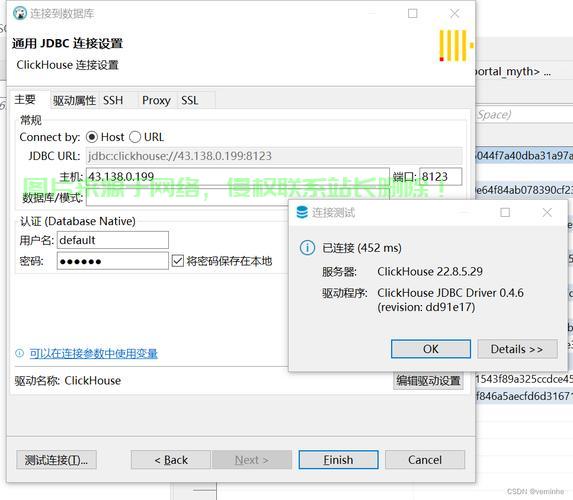
Task: Click the 已连接 (452 ms) message
Action: [x=362, y=248]
